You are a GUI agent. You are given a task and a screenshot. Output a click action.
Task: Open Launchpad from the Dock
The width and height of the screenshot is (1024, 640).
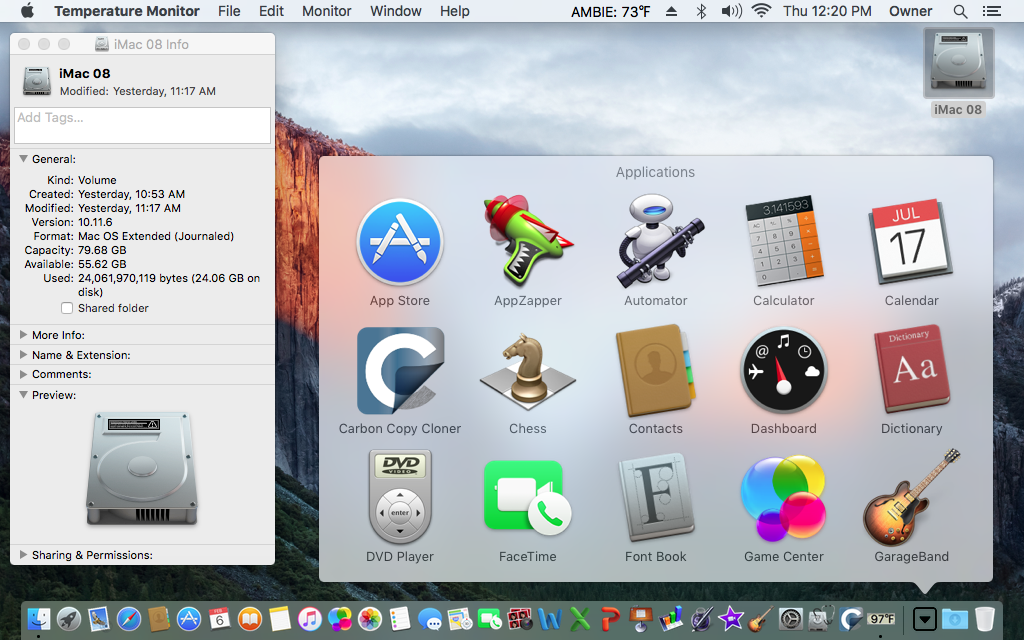[x=69, y=618]
